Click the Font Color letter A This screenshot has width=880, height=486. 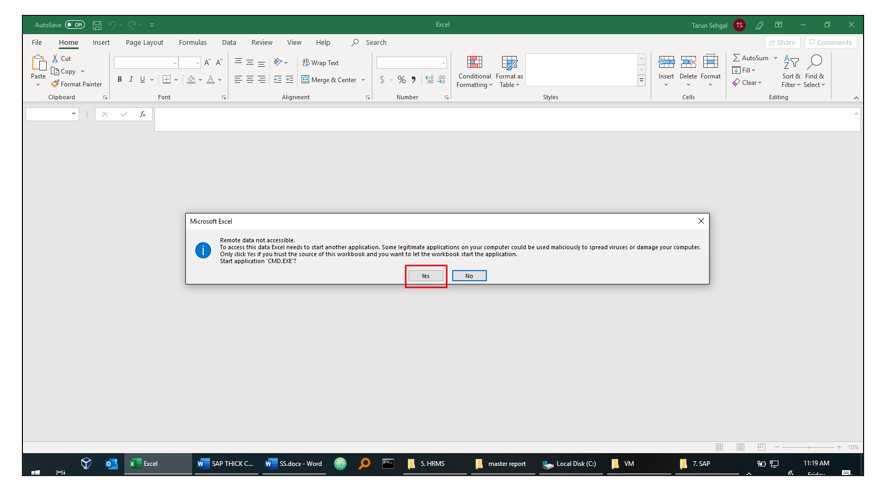(210, 80)
